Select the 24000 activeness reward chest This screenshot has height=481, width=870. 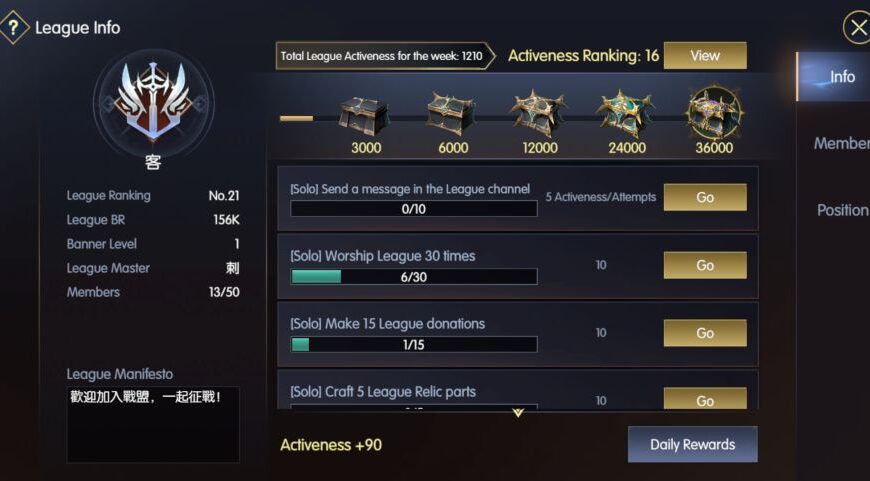pos(626,114)
